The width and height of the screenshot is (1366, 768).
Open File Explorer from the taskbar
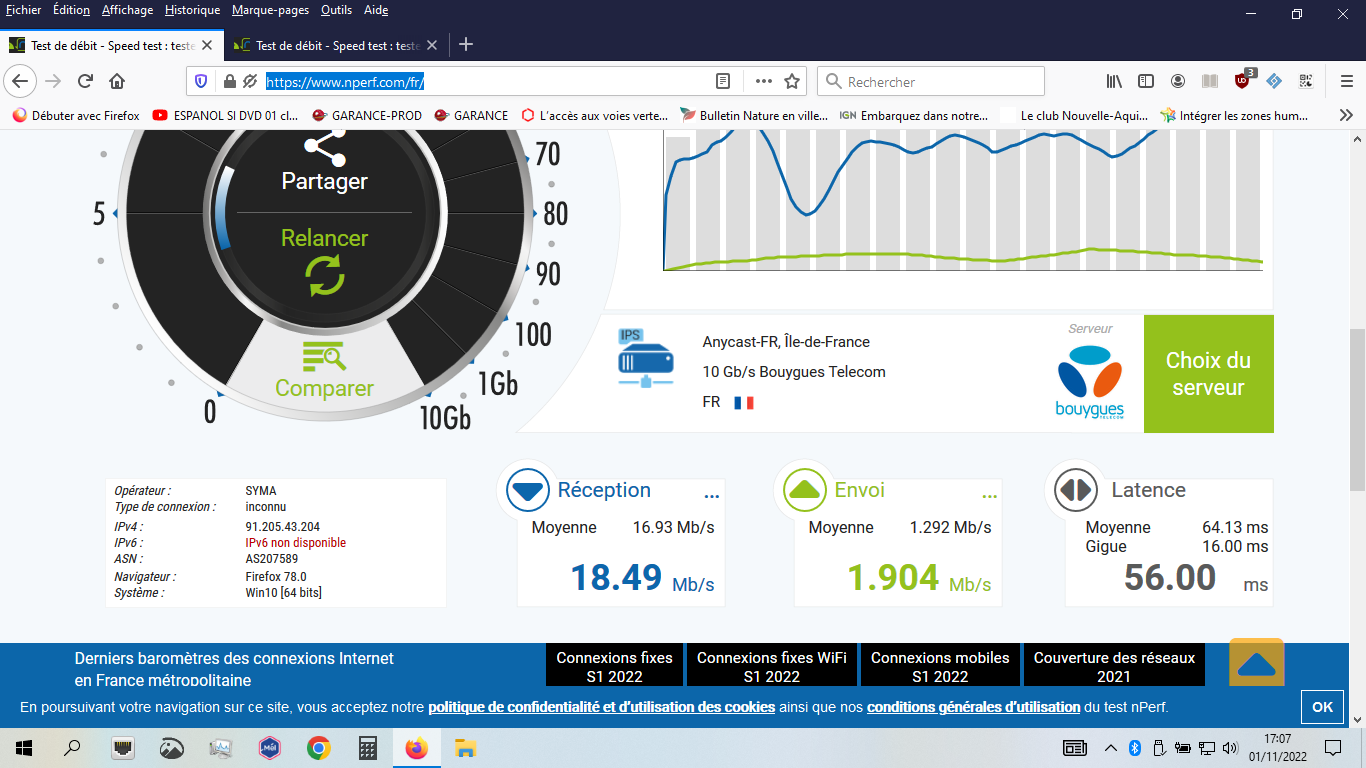tap(465, 748)
